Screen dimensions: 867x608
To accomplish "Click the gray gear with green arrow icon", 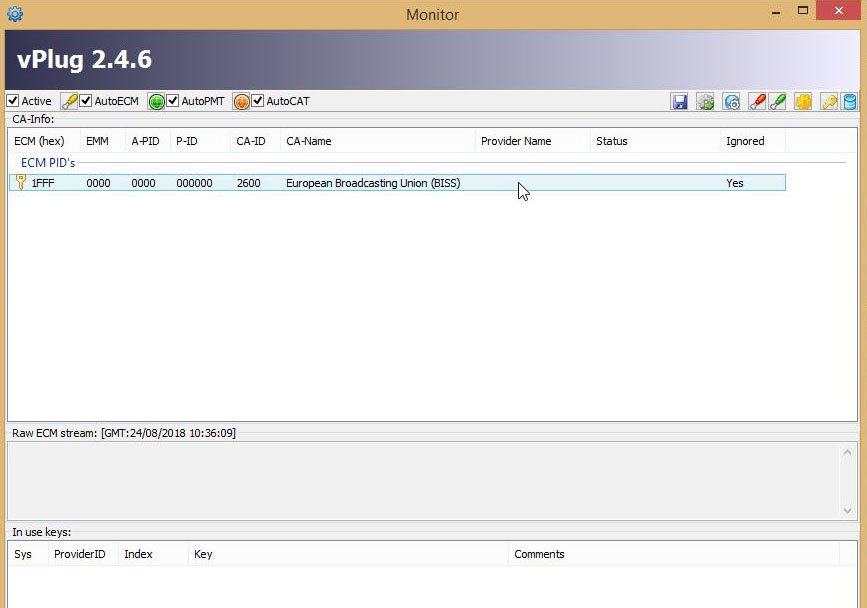I will point(705,101).
